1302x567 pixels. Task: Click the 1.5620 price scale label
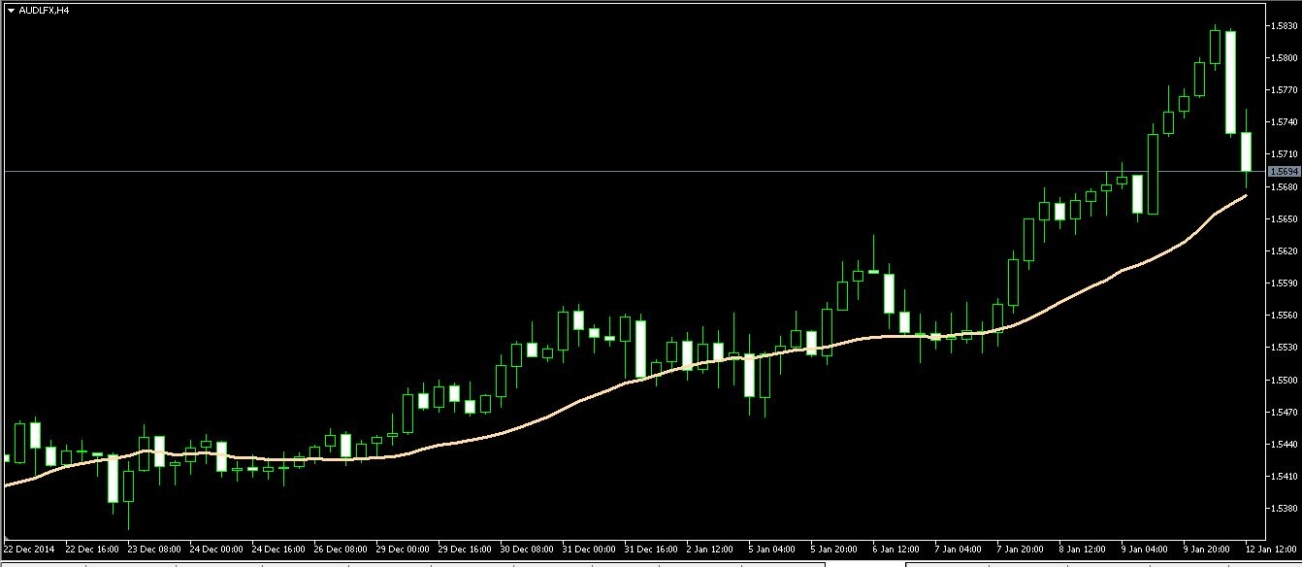point(1284,251)
